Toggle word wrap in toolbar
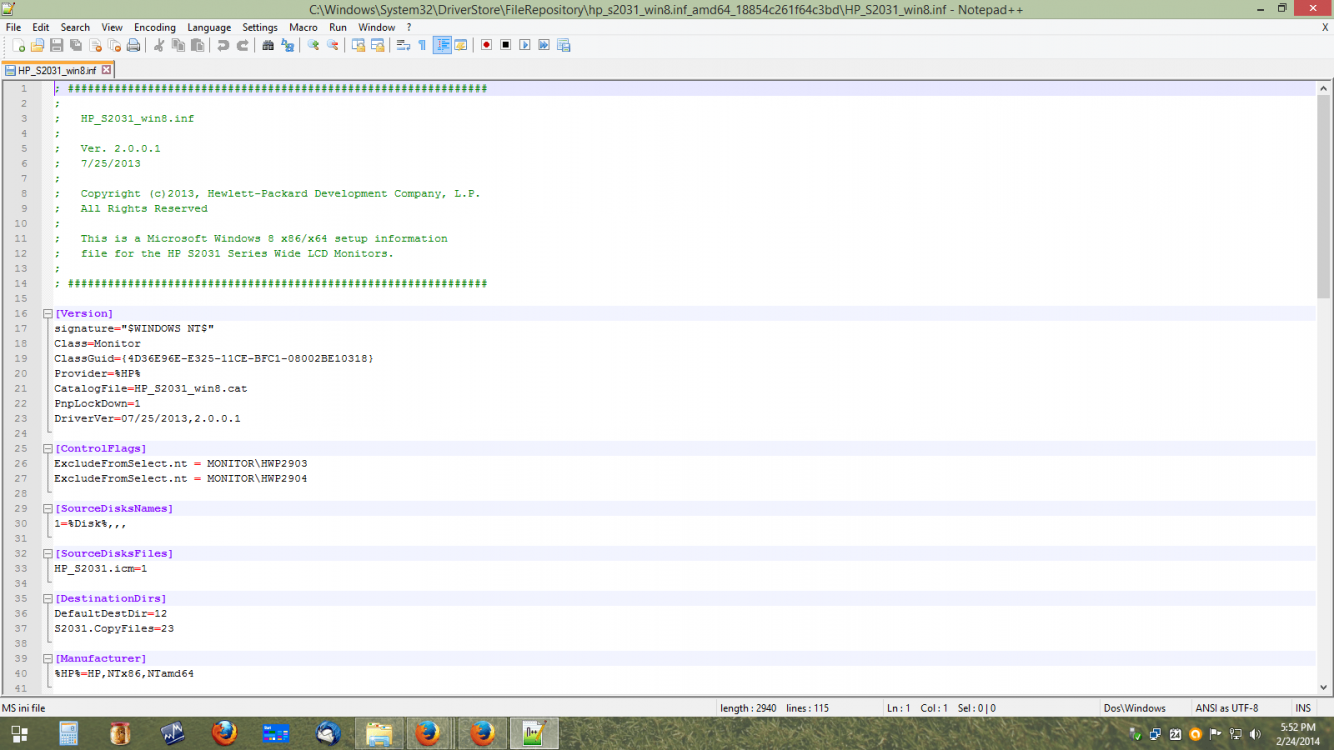 pos(403,46)
